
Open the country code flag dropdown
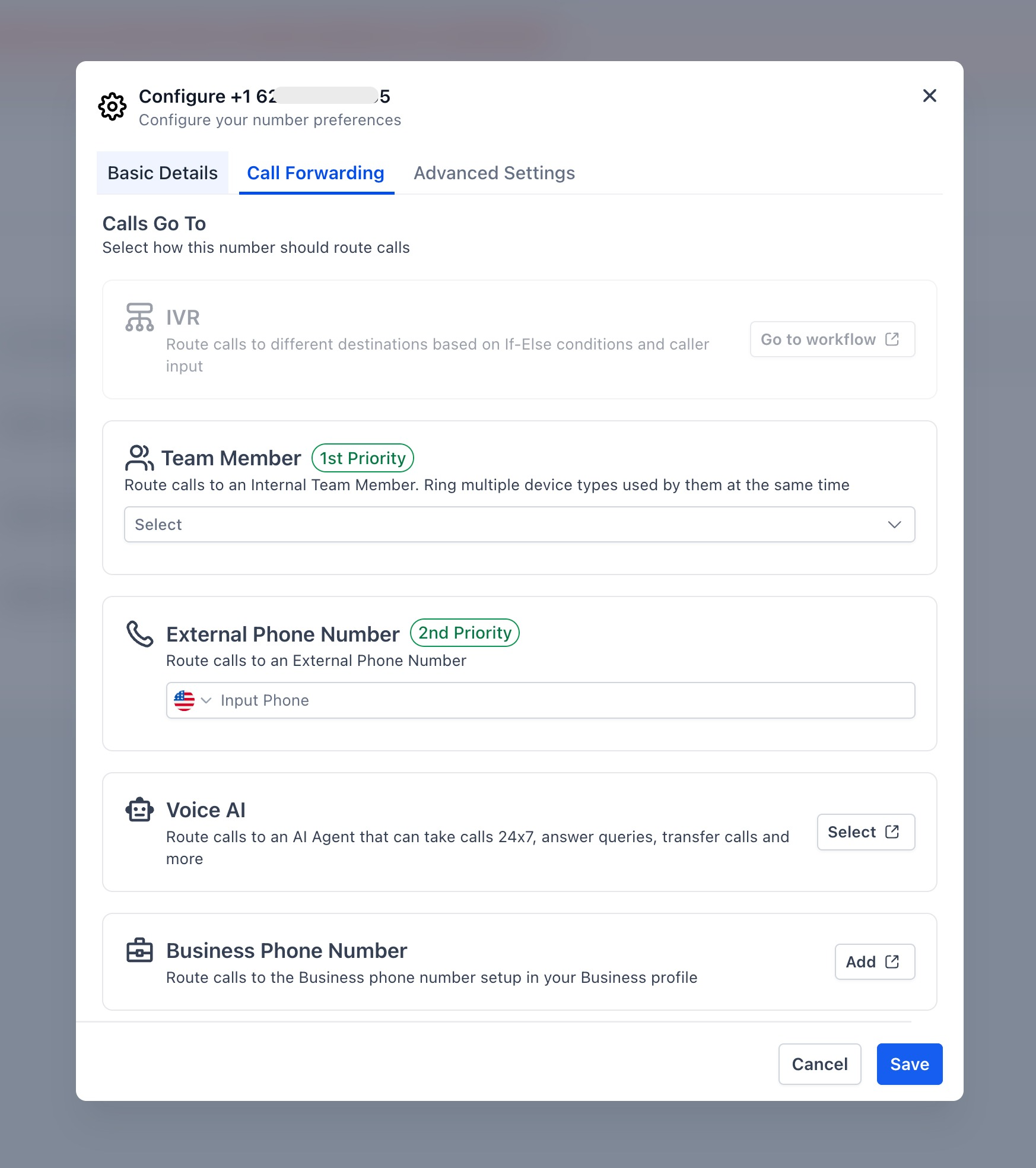point(194,700)
